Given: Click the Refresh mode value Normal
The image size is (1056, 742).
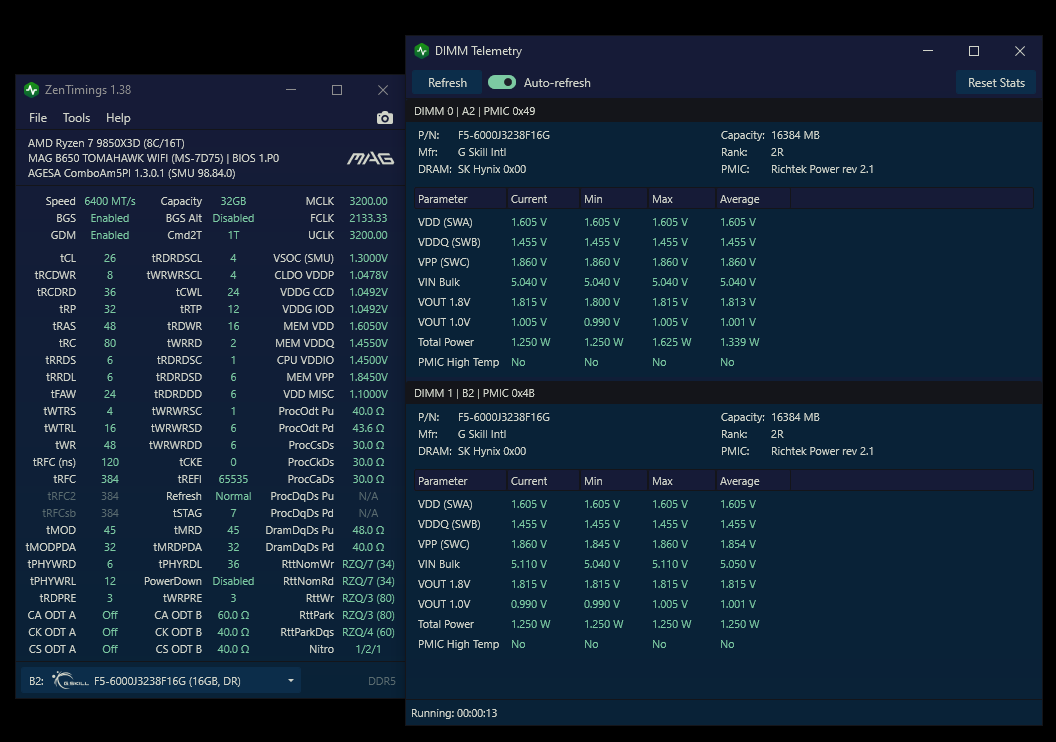Looking at the screenshot, I should click(x=233, y=496).
